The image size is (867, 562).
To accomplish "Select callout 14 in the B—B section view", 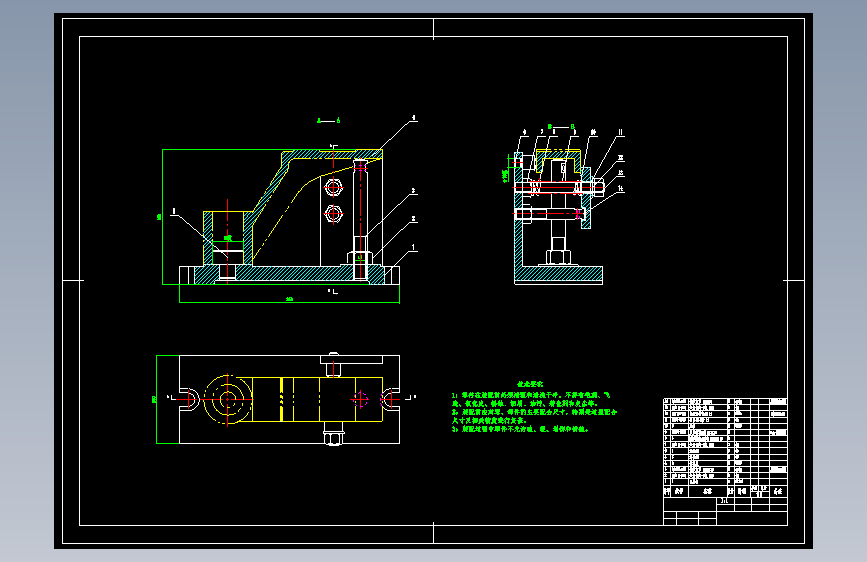I will pyautogui.click(x=620, y=189).
